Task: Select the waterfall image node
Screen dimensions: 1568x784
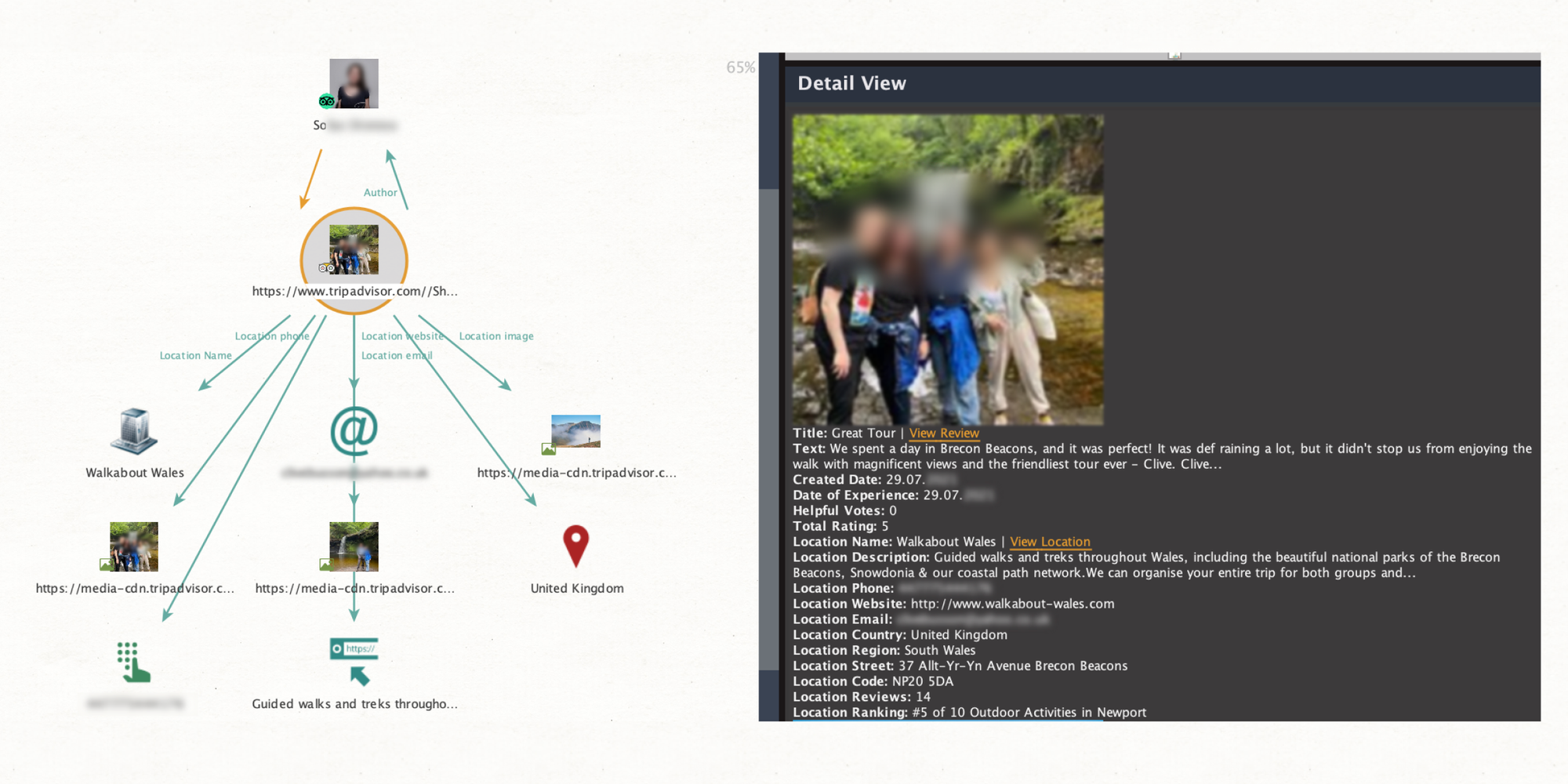Action: (x=354, y=546)
